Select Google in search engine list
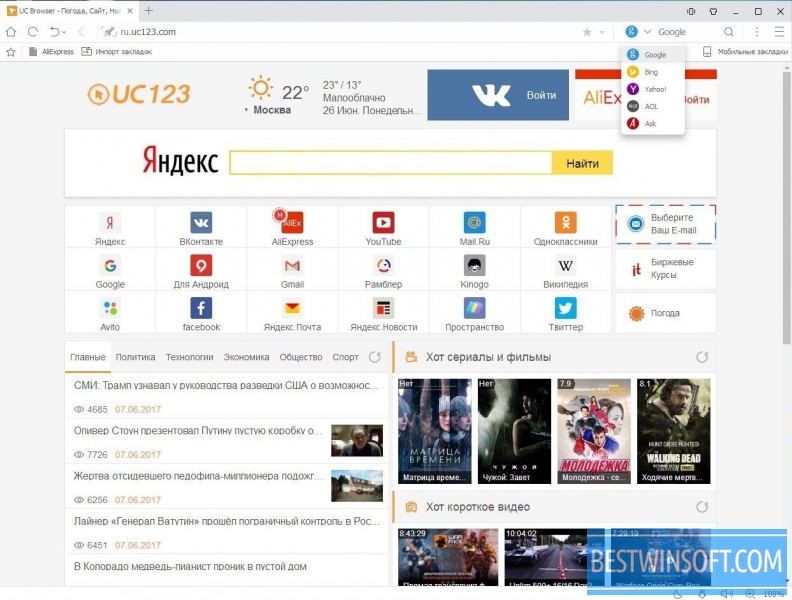 [653, 55]
